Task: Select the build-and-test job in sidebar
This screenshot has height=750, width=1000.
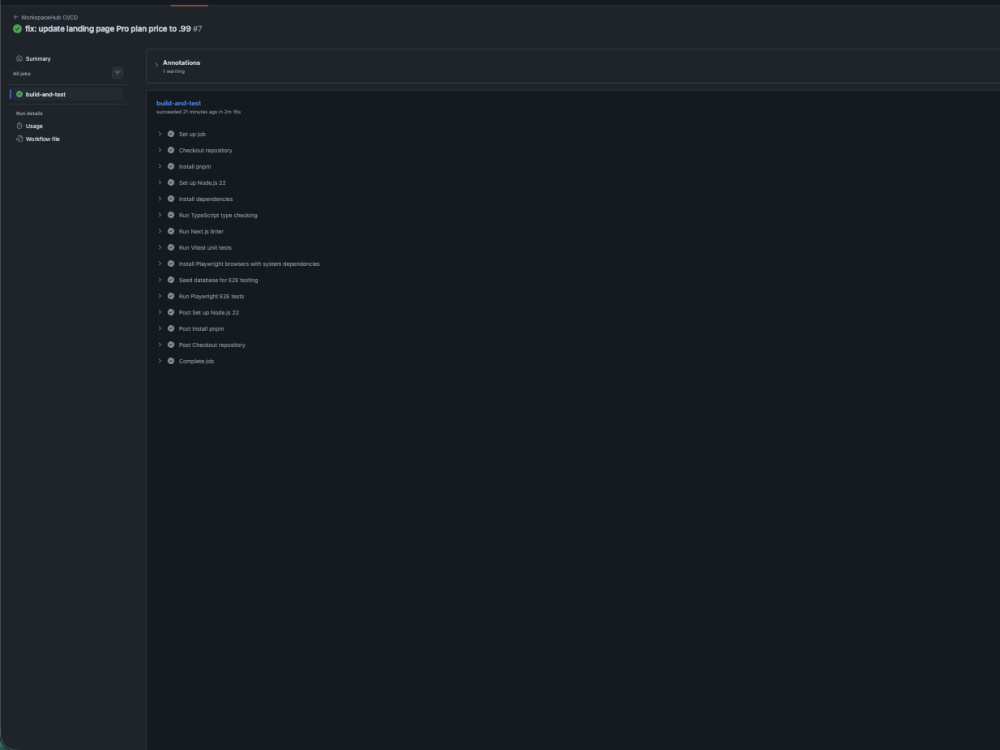Action: [x=67, y=94]
